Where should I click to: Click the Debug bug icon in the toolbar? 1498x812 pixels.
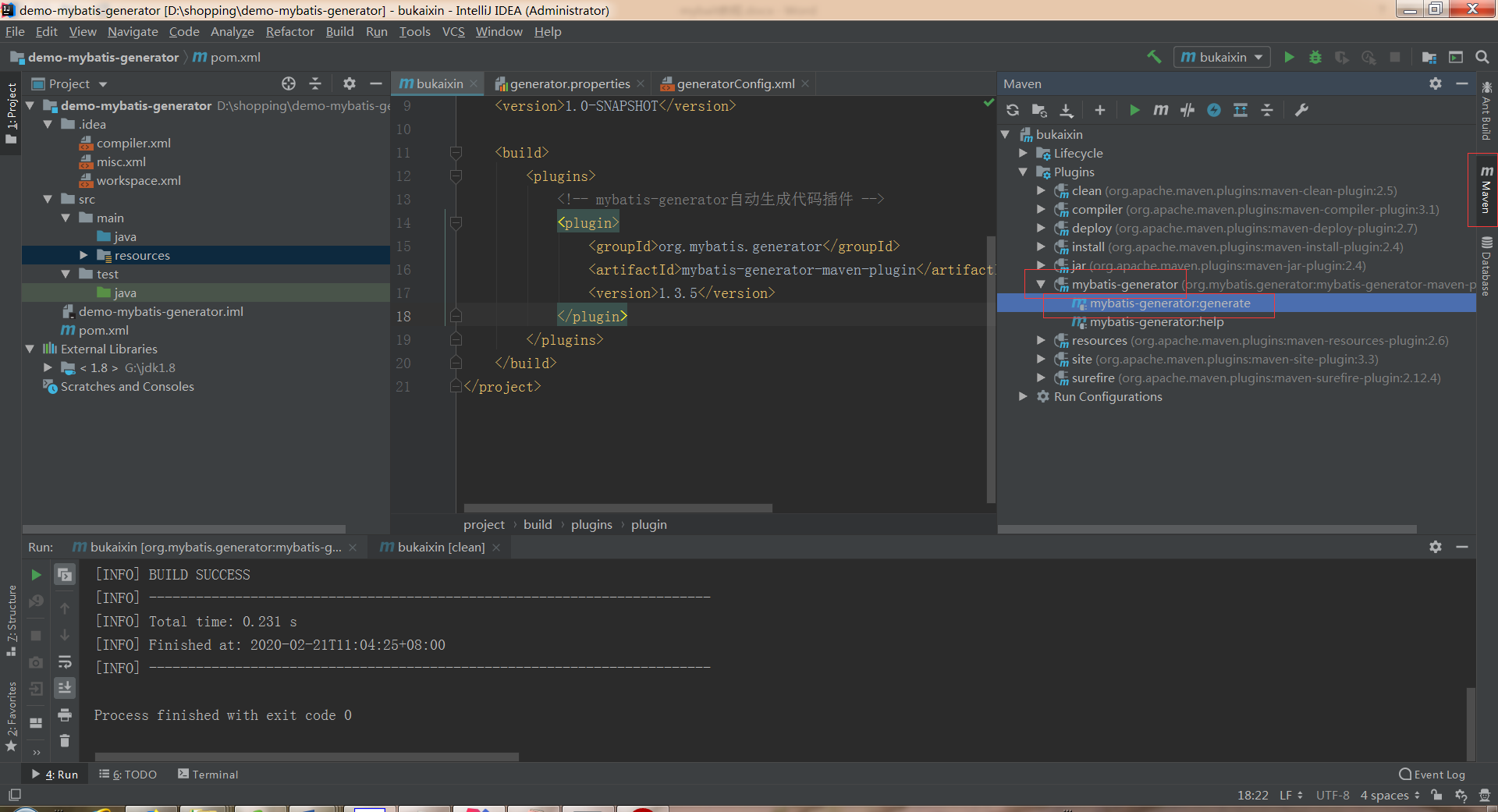point(1316,57)
